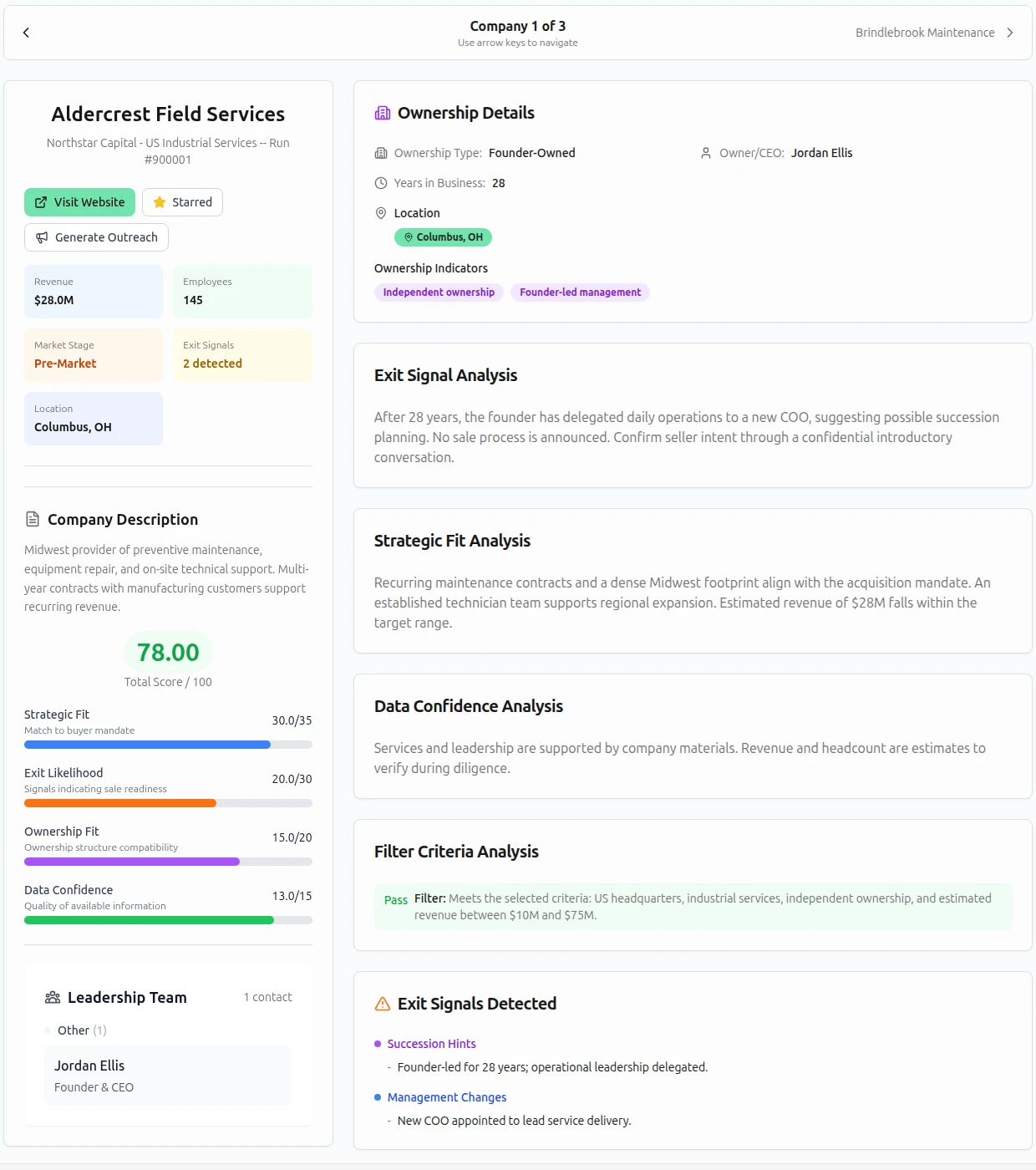Select the Columbus, OH location tag
The image size is (1036, 1170).
point(443,237)
